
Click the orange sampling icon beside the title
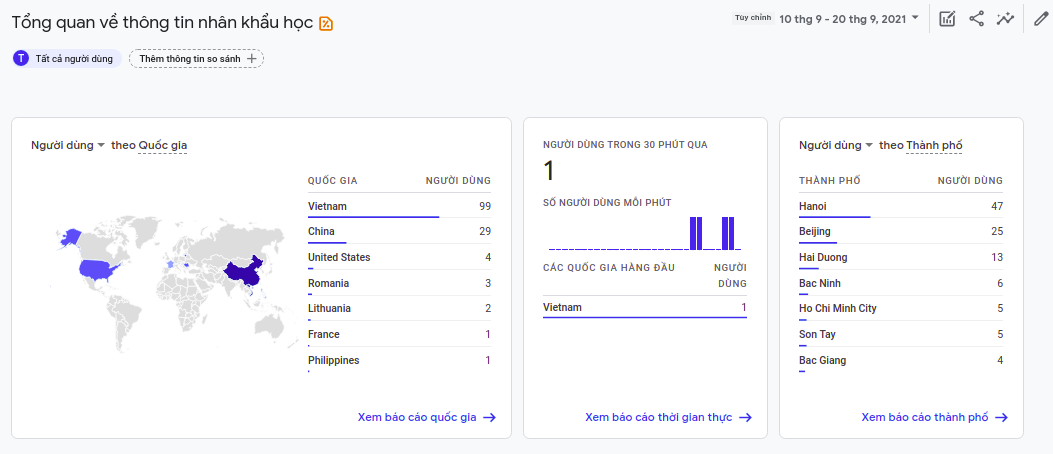(326, 23)
